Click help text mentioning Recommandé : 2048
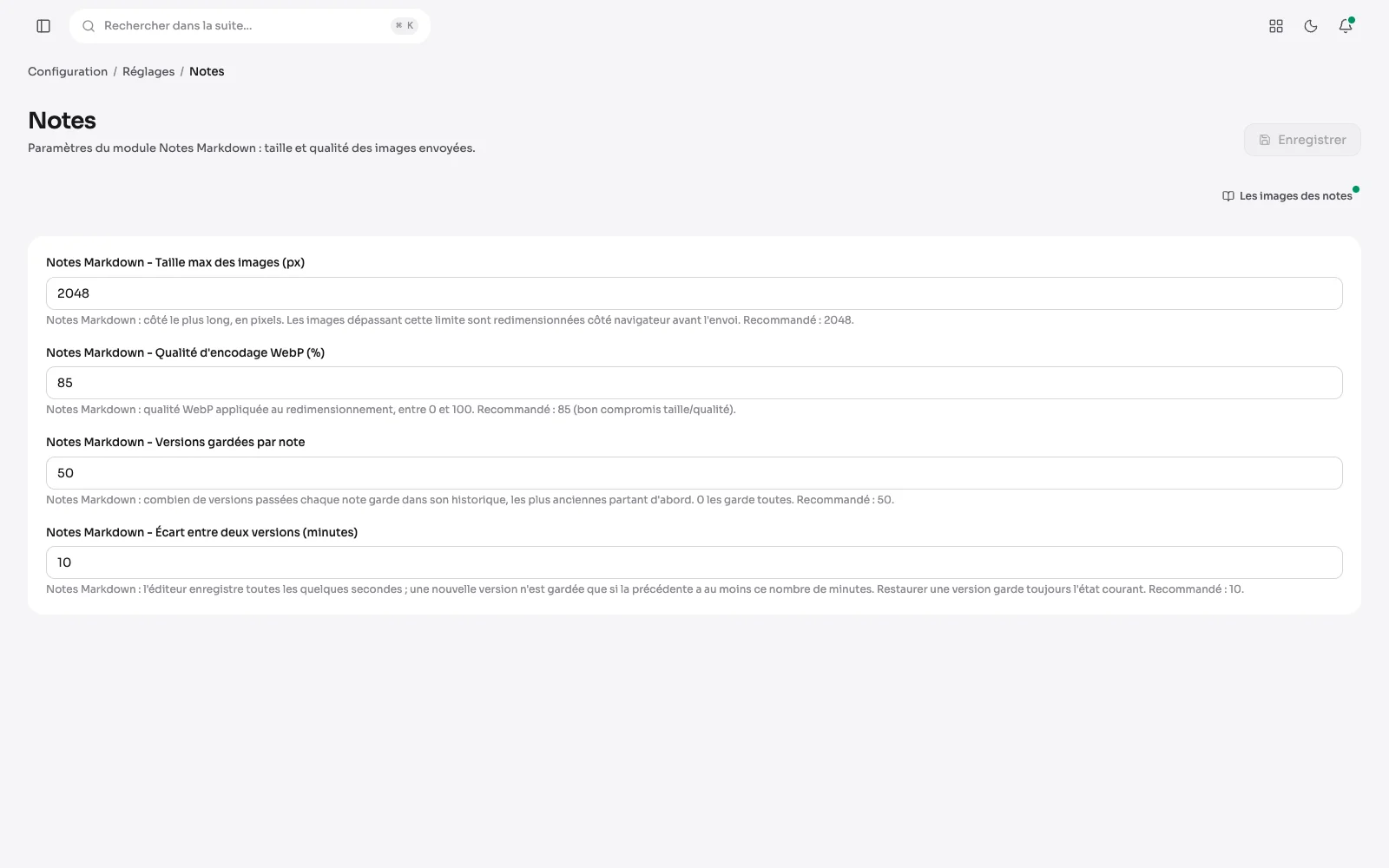The height and width of the screenshot is (868, 1389). tap(450, 320)
